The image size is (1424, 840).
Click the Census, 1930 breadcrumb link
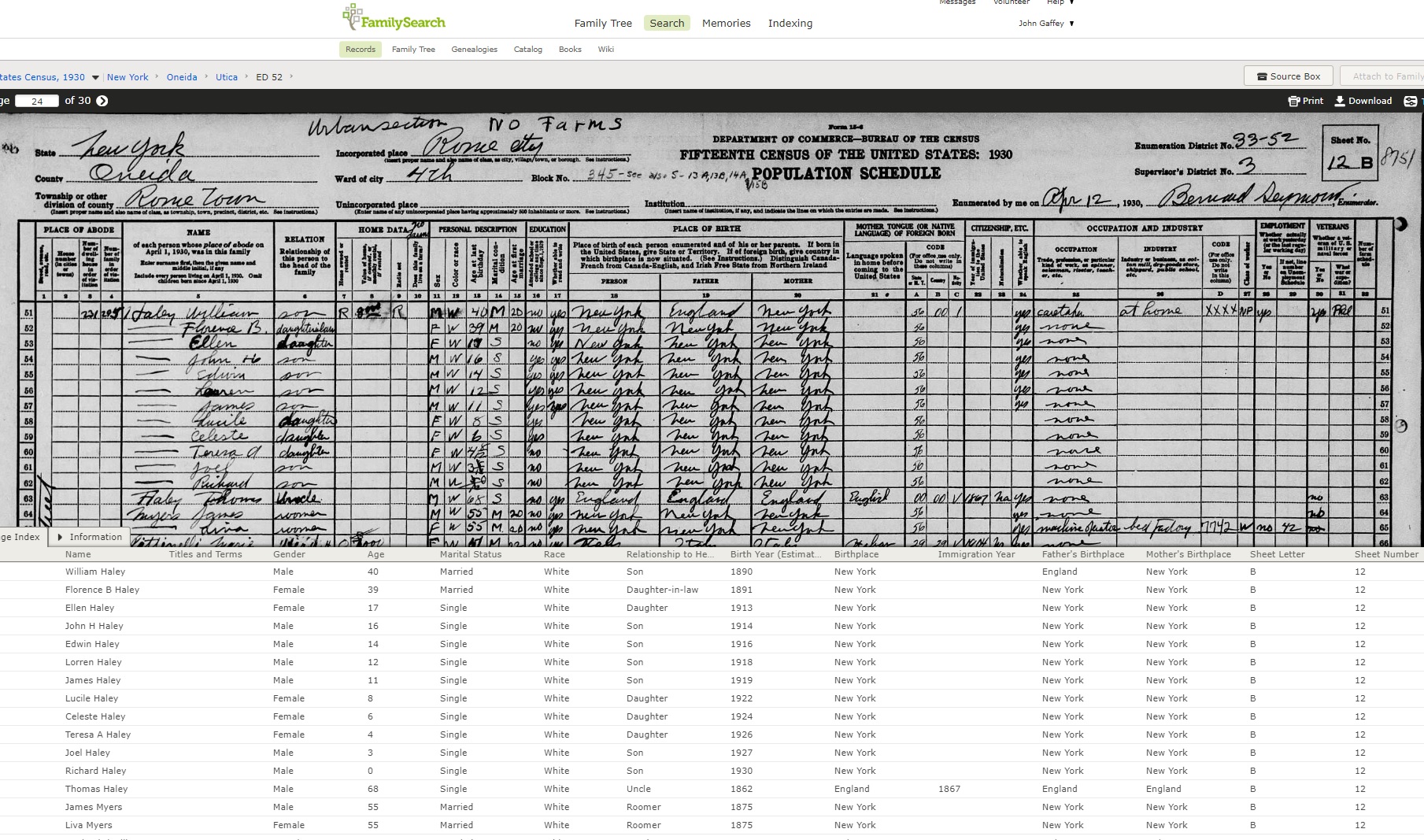[x=43, y=77]
